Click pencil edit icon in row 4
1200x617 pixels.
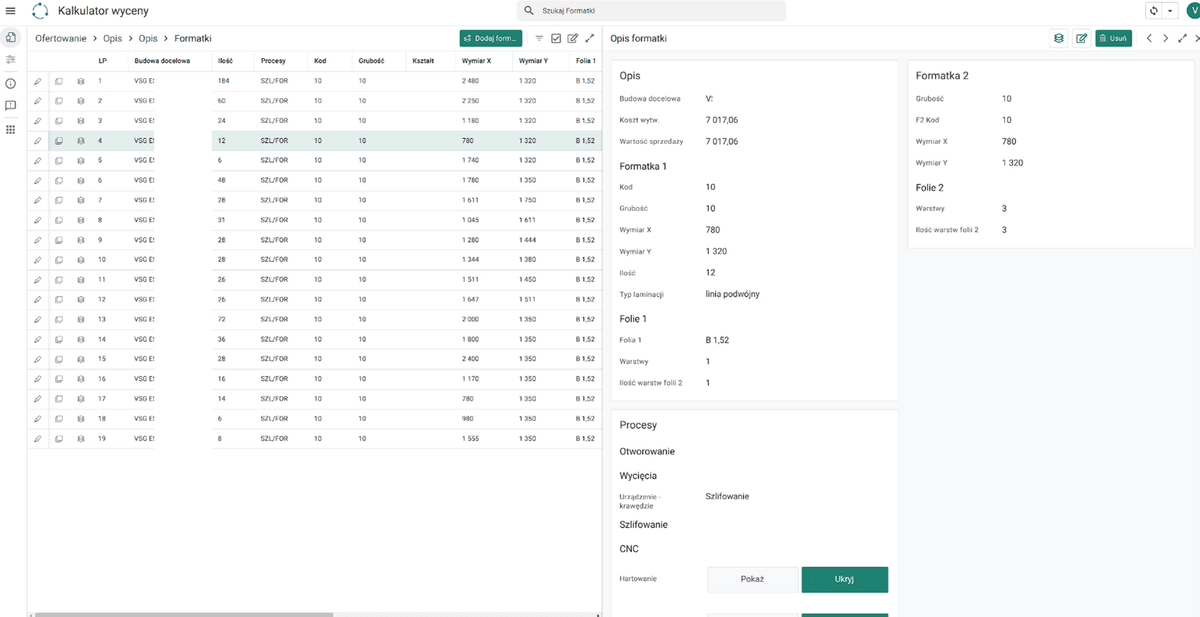[x=37, y=141]
